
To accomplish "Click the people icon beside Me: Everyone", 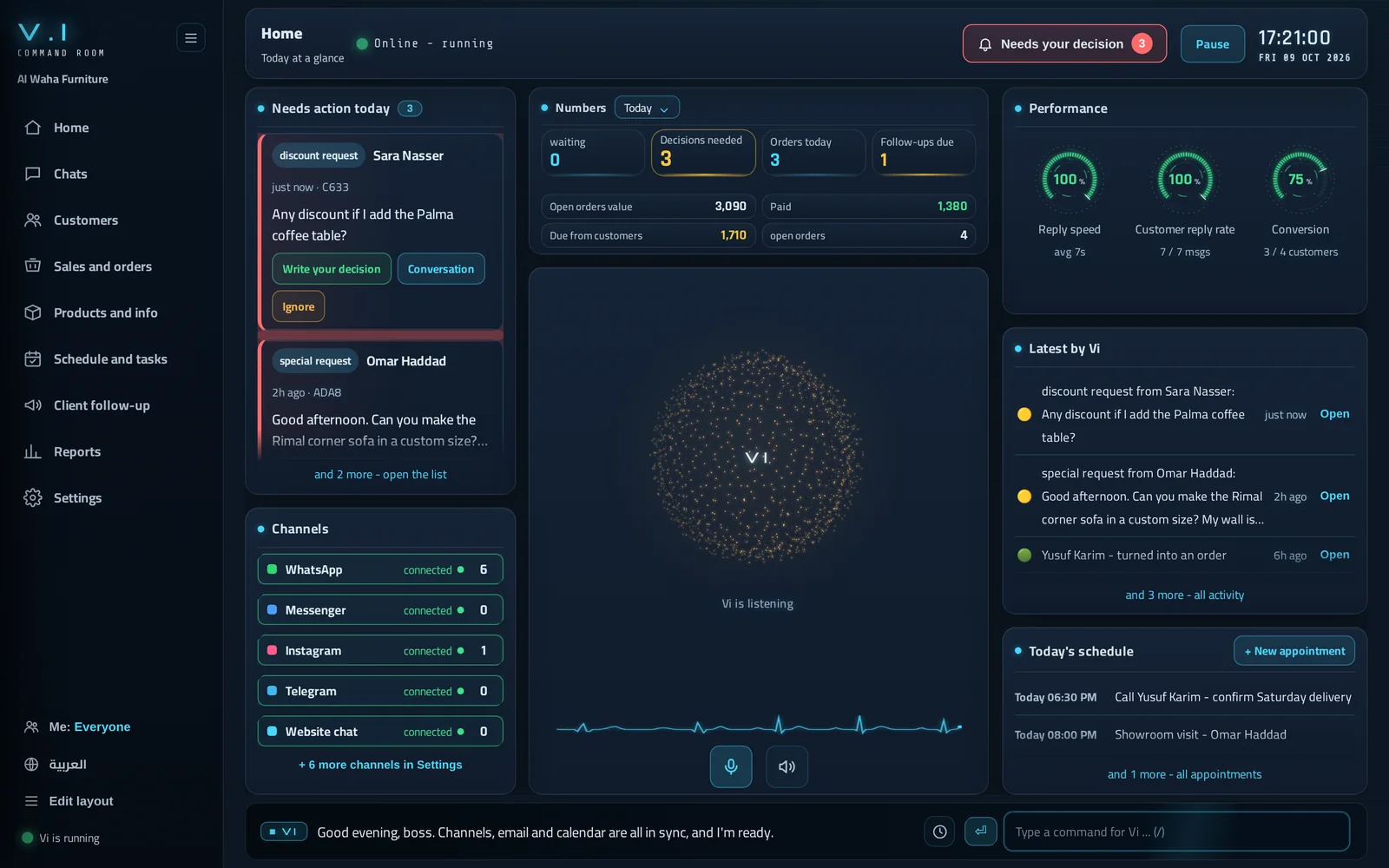I will [x=31, y=727].
